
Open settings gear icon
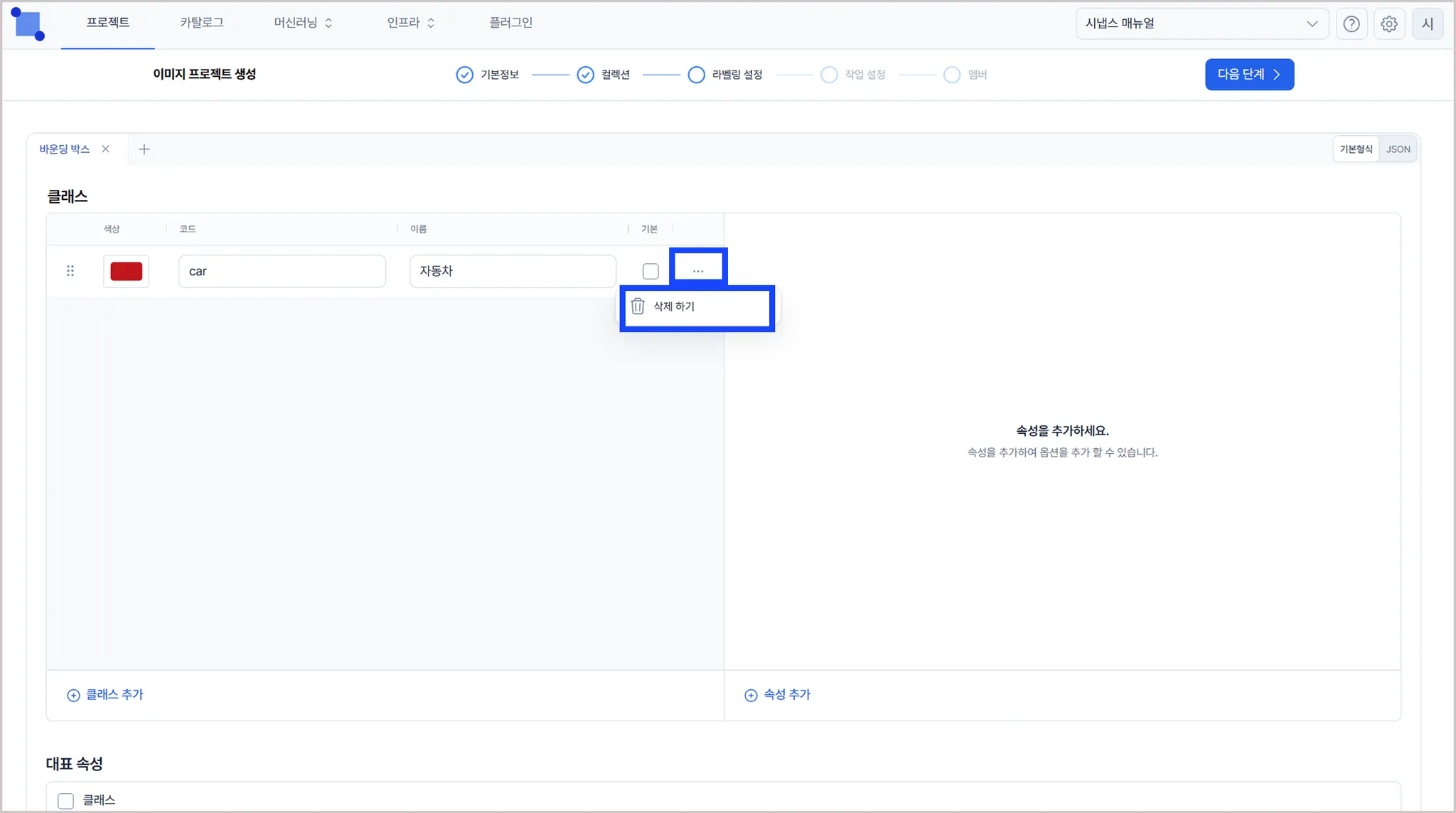1388,24
